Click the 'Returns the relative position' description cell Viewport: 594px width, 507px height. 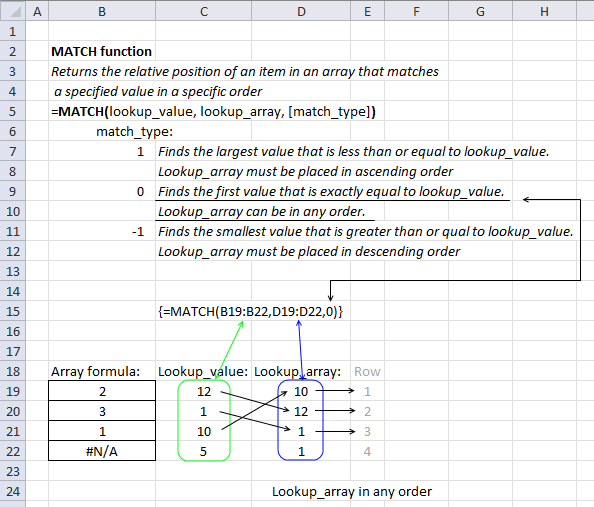point(245,71)
